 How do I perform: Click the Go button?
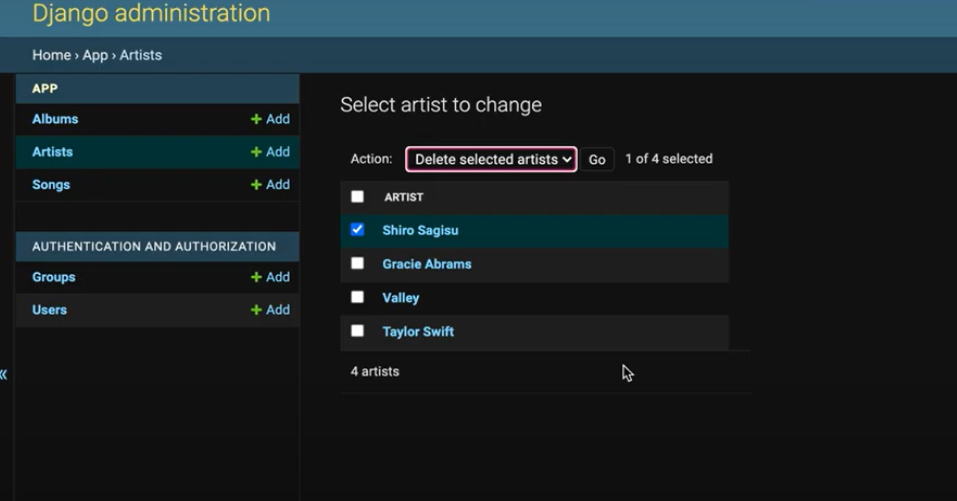pos(597,159)
